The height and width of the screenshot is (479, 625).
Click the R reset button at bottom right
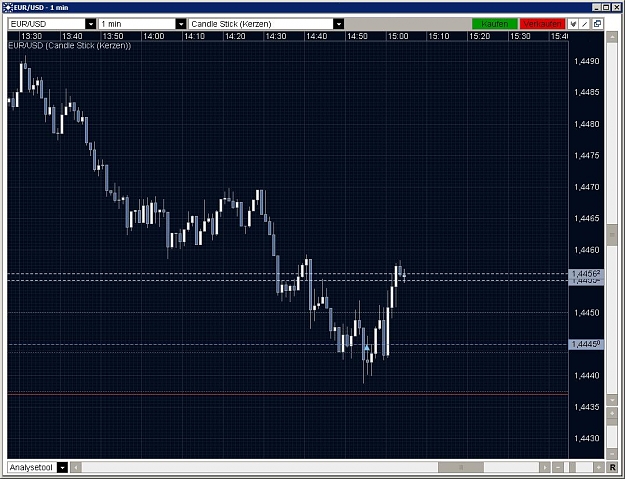pos(613,467)
